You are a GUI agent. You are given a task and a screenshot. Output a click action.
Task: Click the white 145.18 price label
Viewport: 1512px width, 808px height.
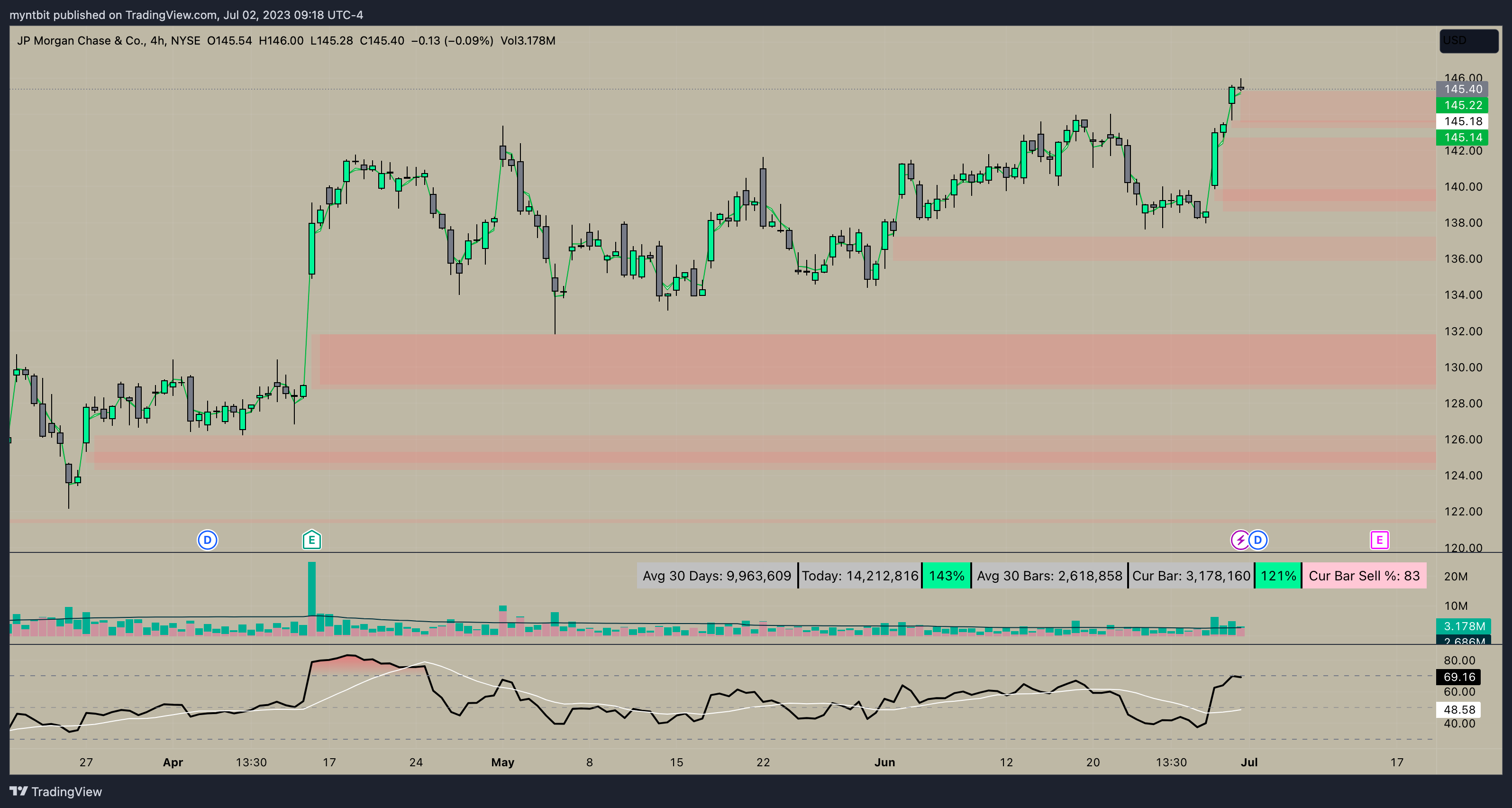point(1463,121)
